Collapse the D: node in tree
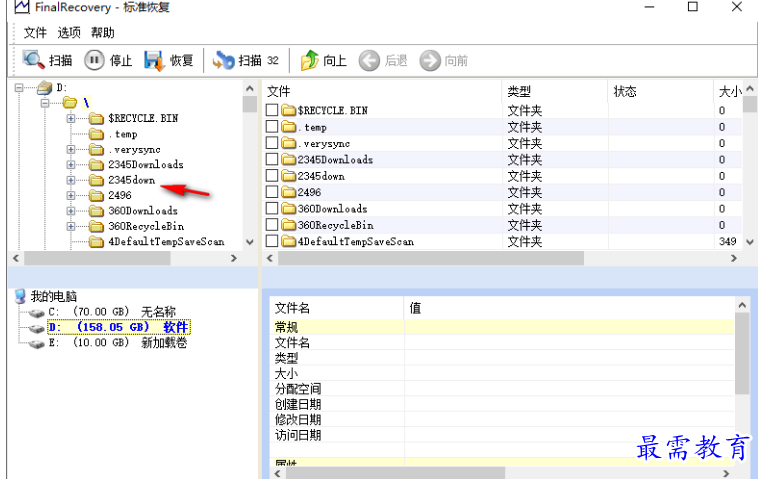 [19, 88]
